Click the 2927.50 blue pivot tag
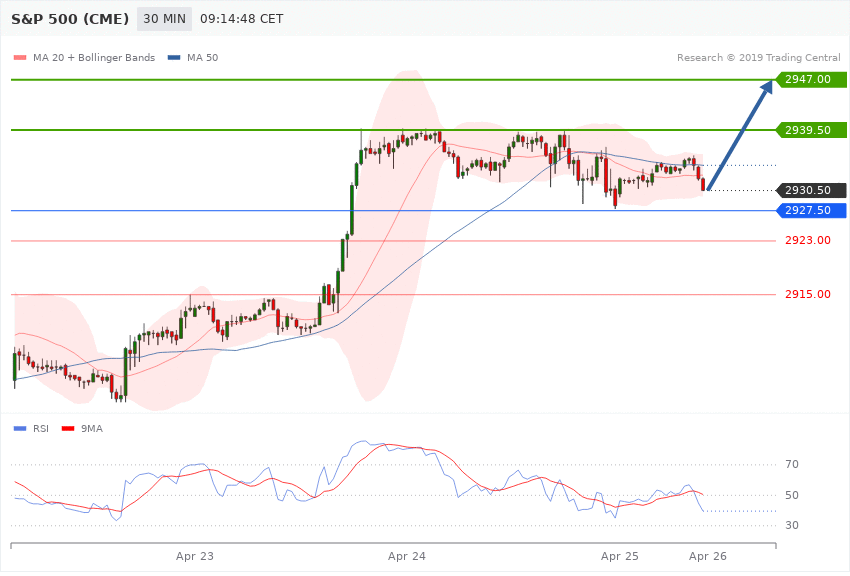The height and width of the screenshot is (576, 850). click(811, 210)
